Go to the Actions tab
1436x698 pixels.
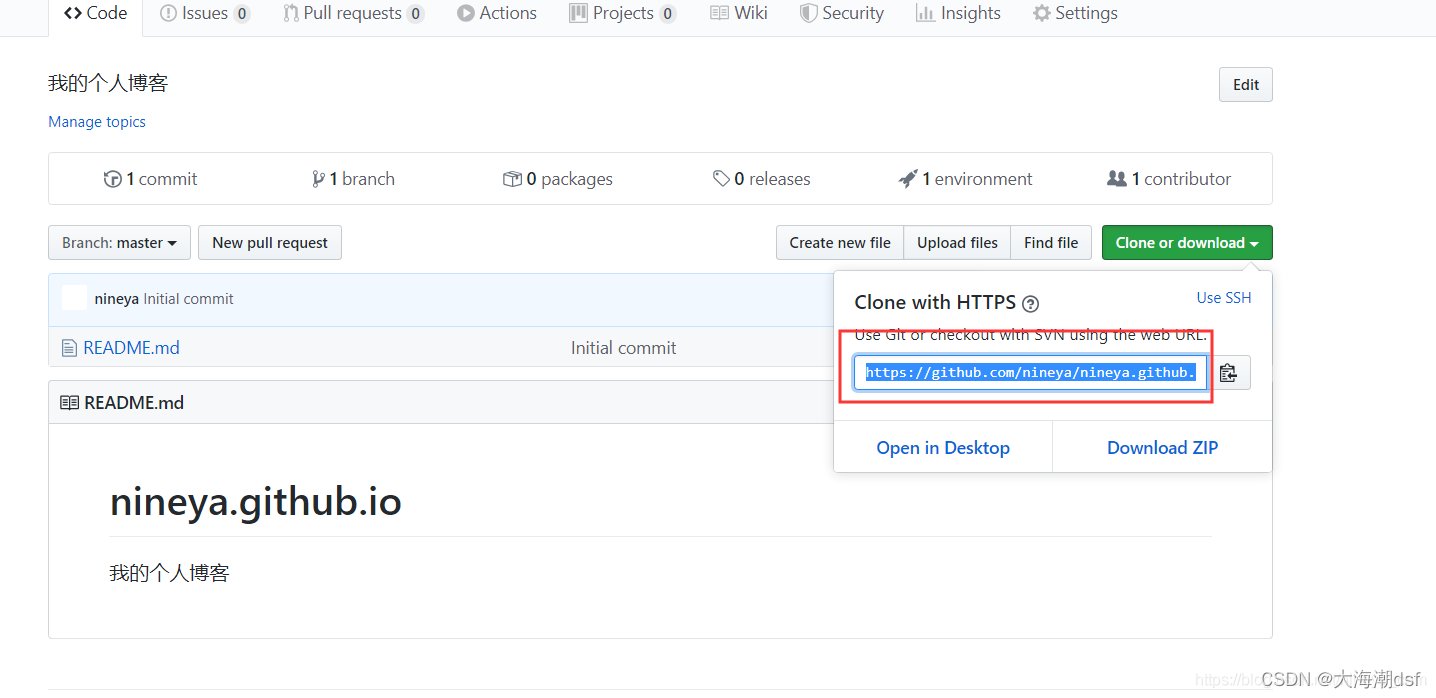click(x=497, y=13)
